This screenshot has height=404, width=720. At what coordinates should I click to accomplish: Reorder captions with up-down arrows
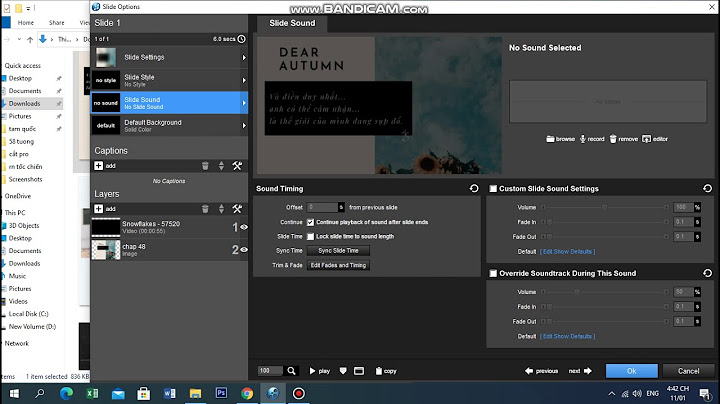pyautogui.click(x=221, y=166)
